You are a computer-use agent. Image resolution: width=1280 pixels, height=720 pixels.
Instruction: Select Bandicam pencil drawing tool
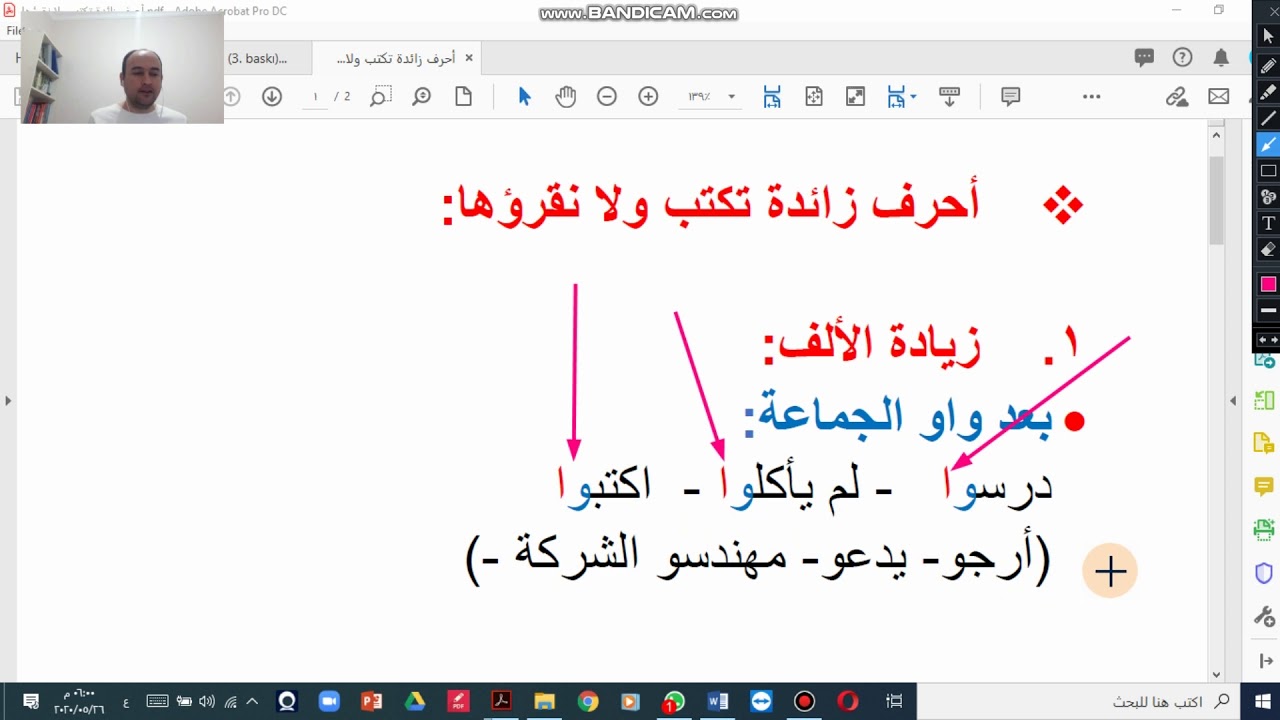(1268, 65)
